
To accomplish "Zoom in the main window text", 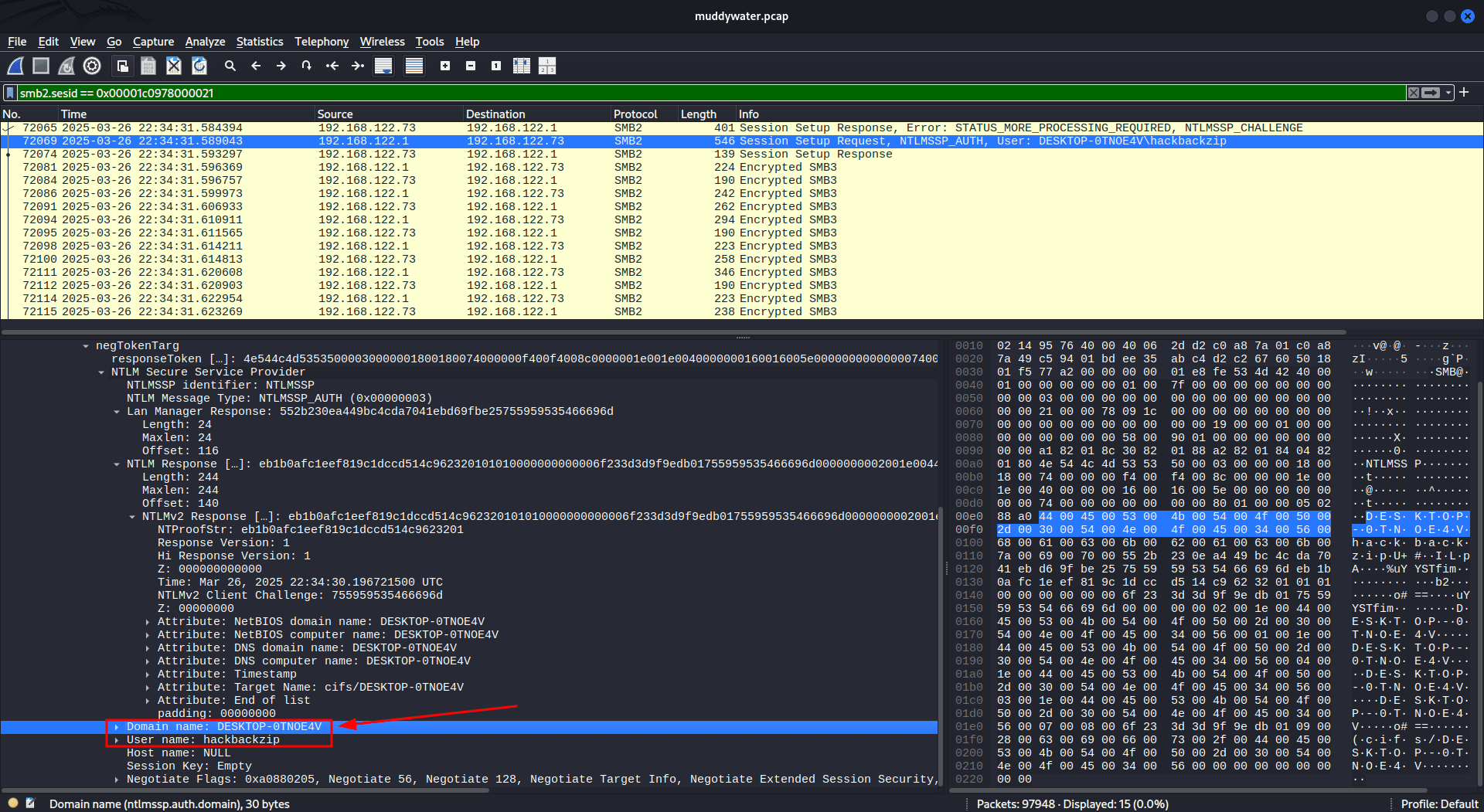I will point(445,66).
